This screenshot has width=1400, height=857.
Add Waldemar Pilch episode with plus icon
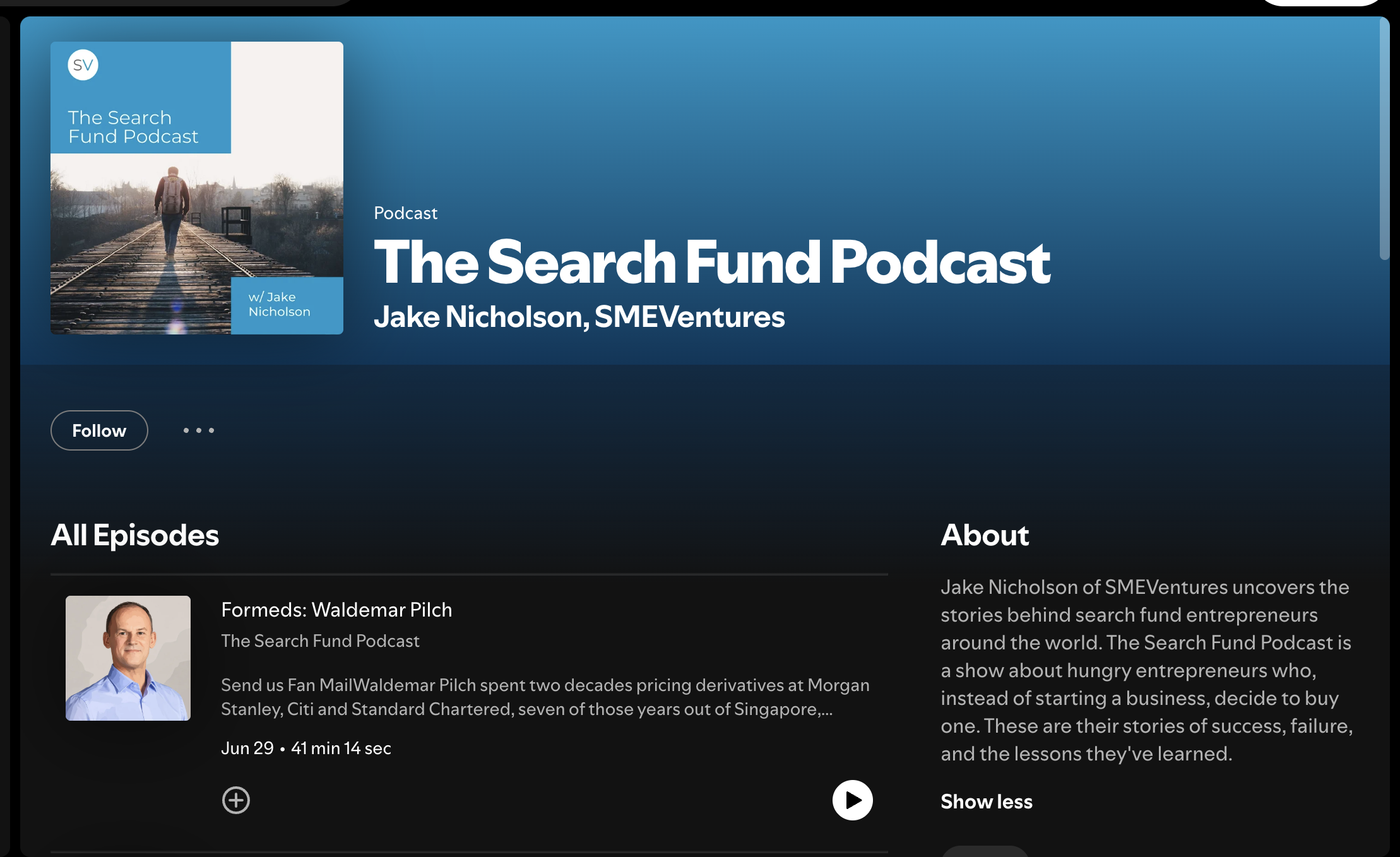point(236,800)
